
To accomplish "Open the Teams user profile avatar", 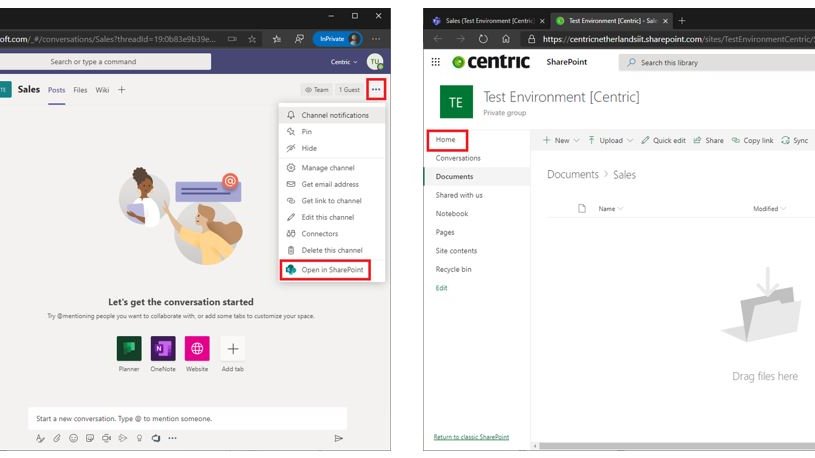I will click(x=375, y=62).
